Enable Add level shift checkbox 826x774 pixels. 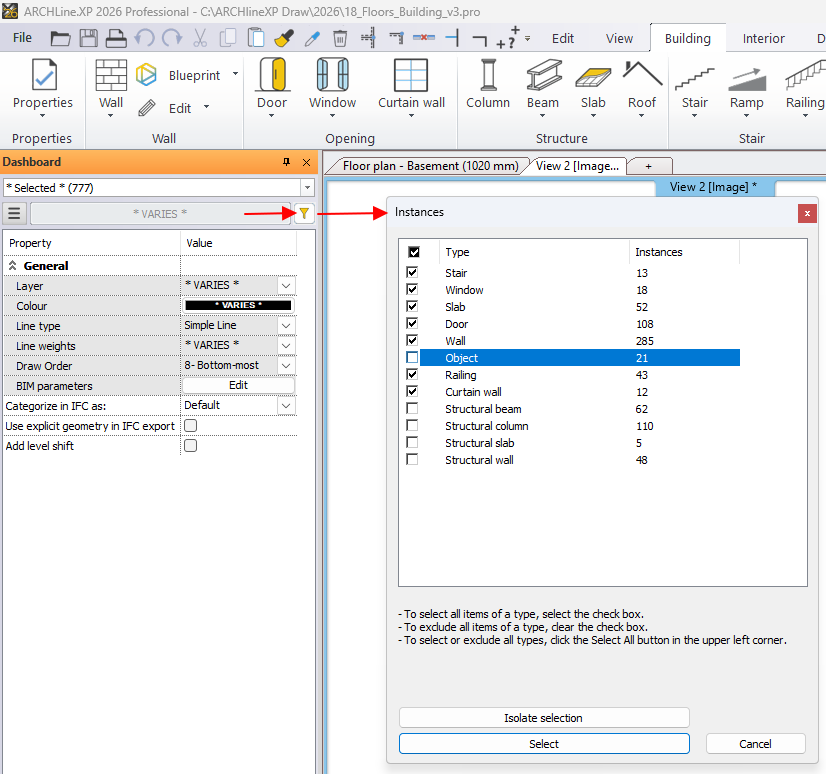pos(190,446)
